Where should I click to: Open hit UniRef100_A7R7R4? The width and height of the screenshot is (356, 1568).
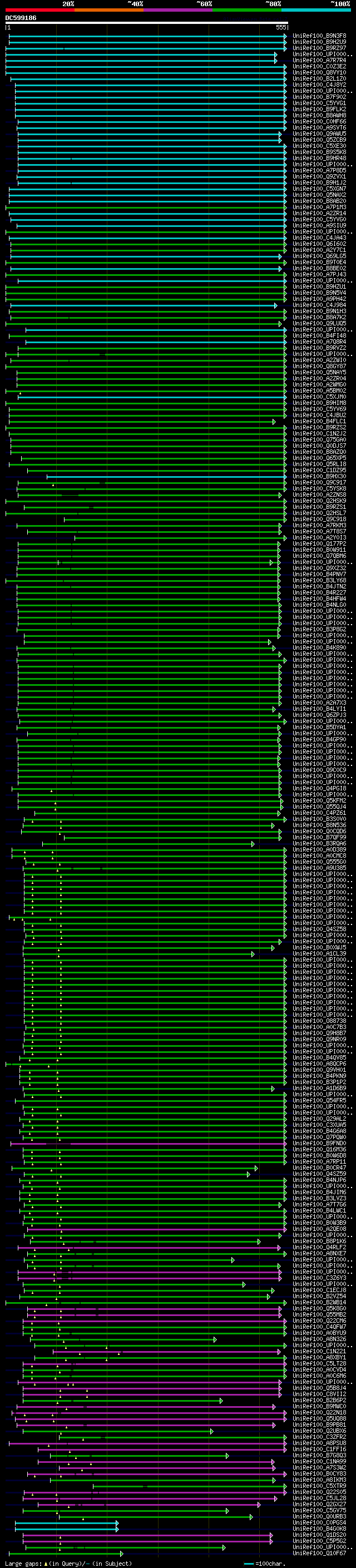click(x=319, y=60)
